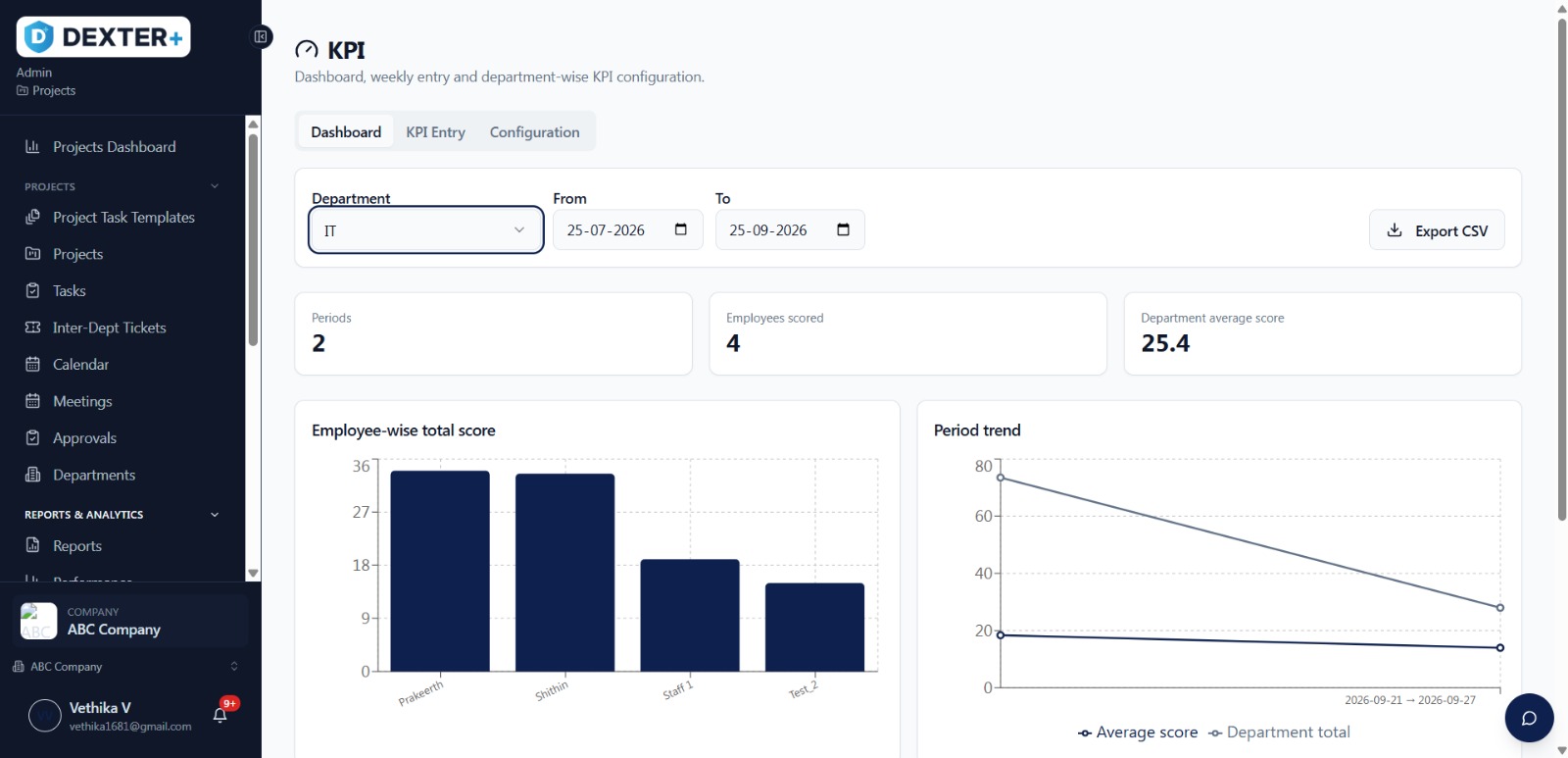Click the Test_2 bar in the chart

(x=815, y=628)
